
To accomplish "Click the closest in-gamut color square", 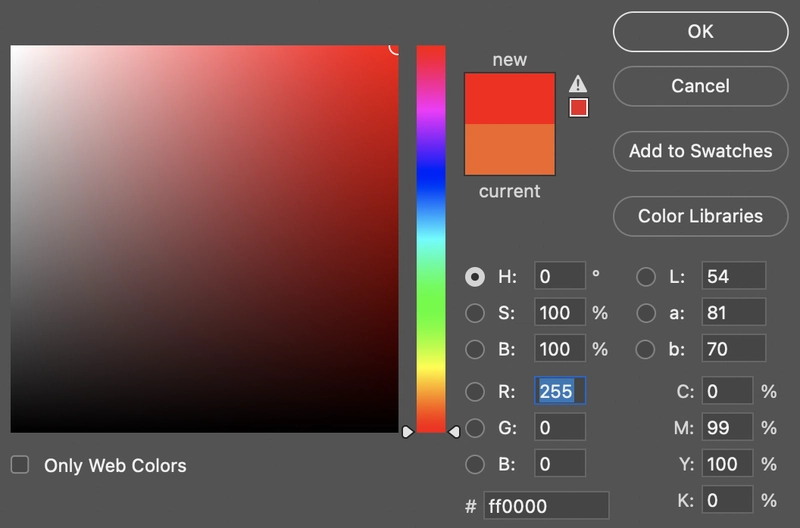I will 579,108.
